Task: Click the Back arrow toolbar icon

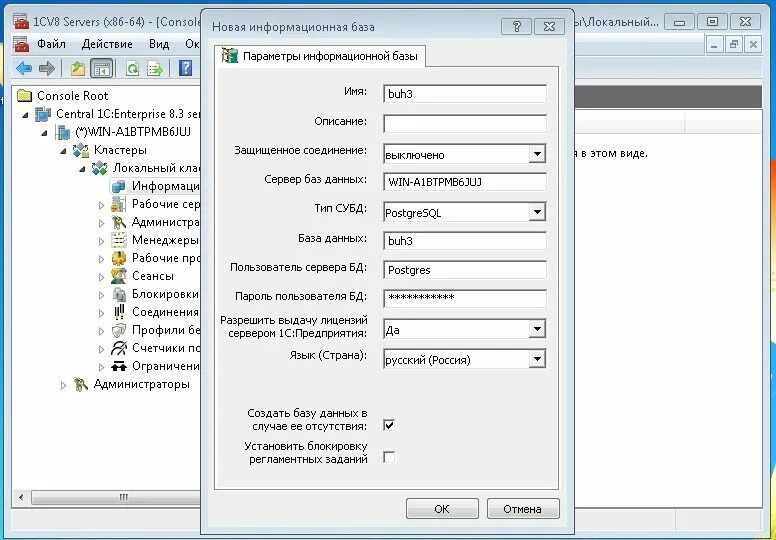Action: [24, 68]
